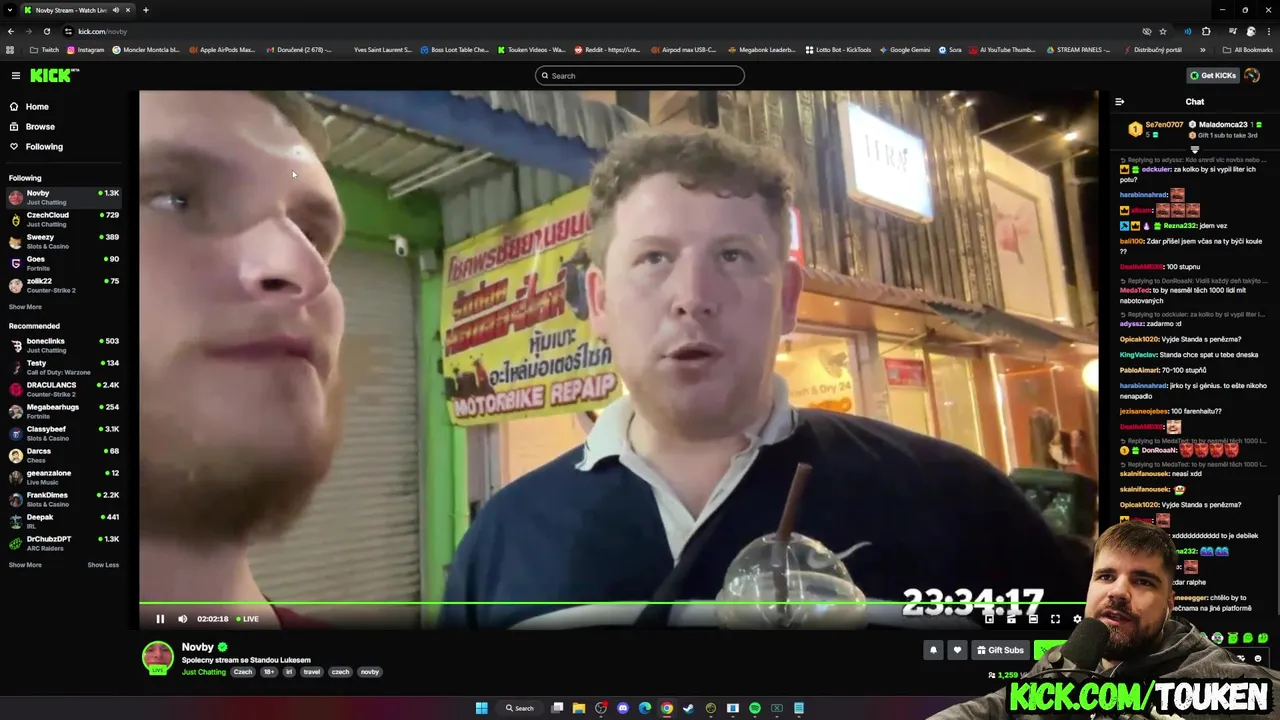
Task: Open DrChubzDPT ARC Raiders channel
Action: 64,543
